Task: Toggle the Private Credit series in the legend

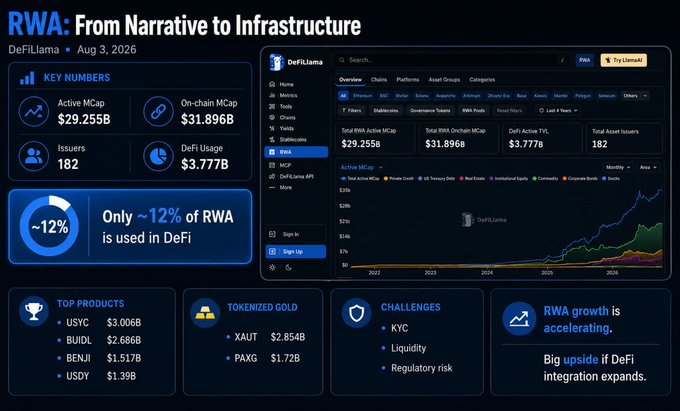Action: (x=399, y=179)
